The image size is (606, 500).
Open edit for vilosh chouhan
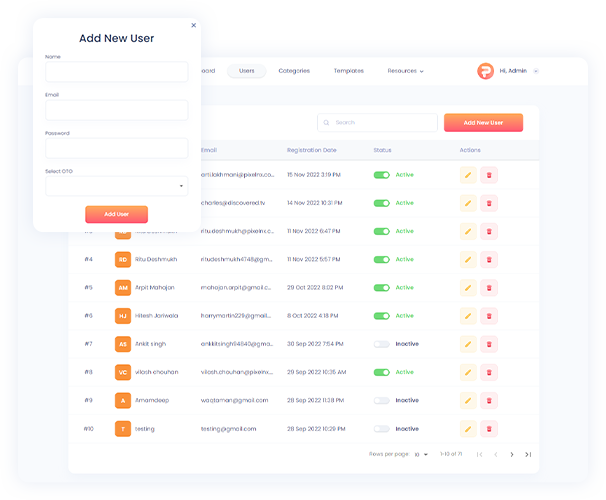pyautogui.click(x=467, y=372)
